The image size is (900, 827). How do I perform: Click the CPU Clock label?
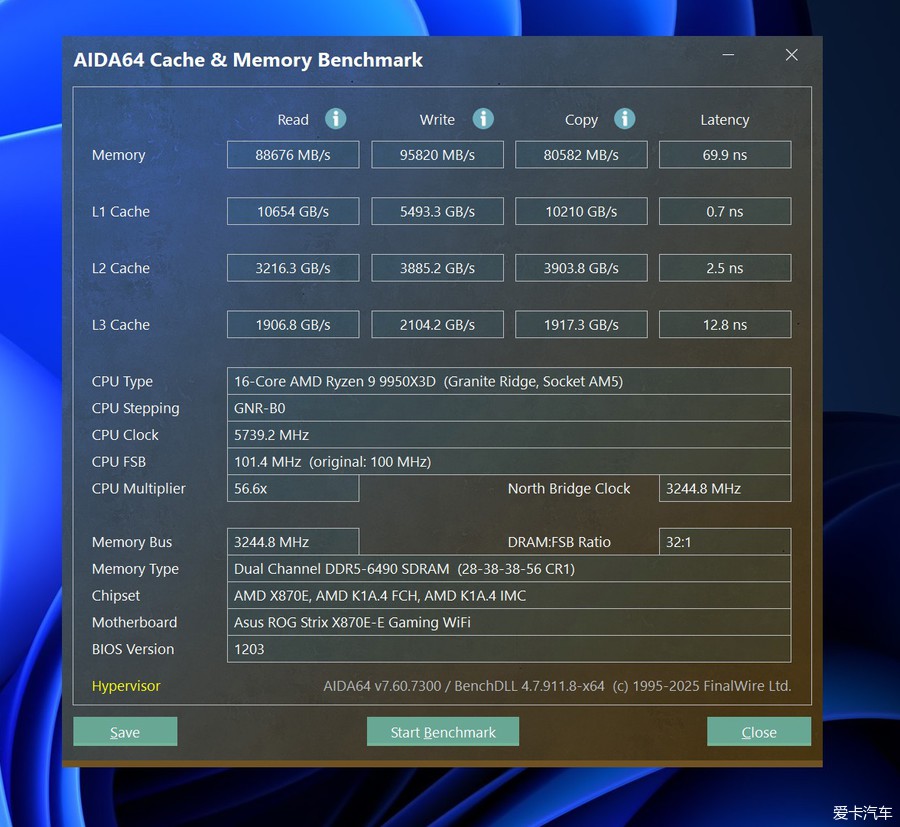point(125,435)
